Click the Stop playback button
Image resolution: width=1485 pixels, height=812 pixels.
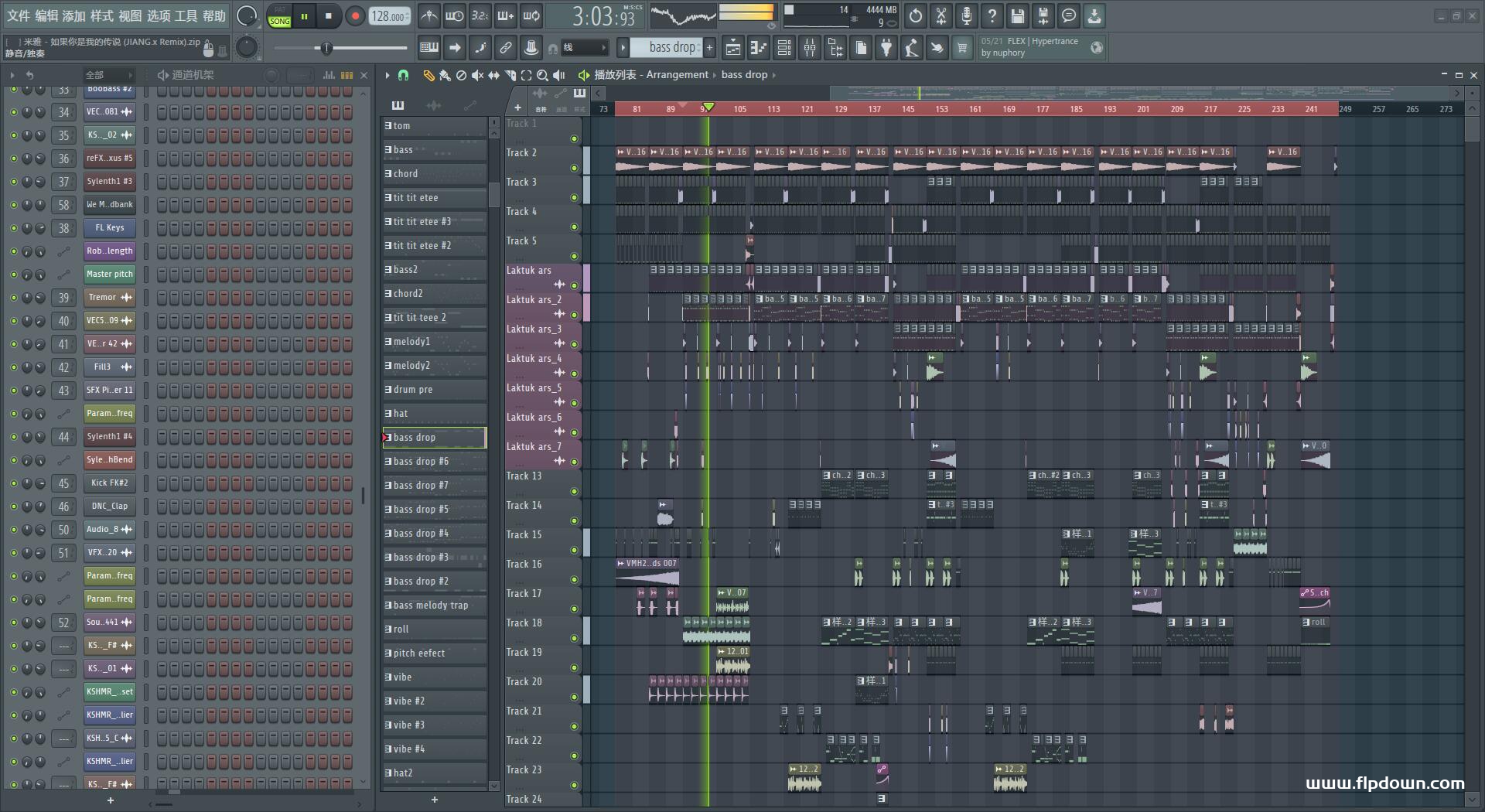329,16
